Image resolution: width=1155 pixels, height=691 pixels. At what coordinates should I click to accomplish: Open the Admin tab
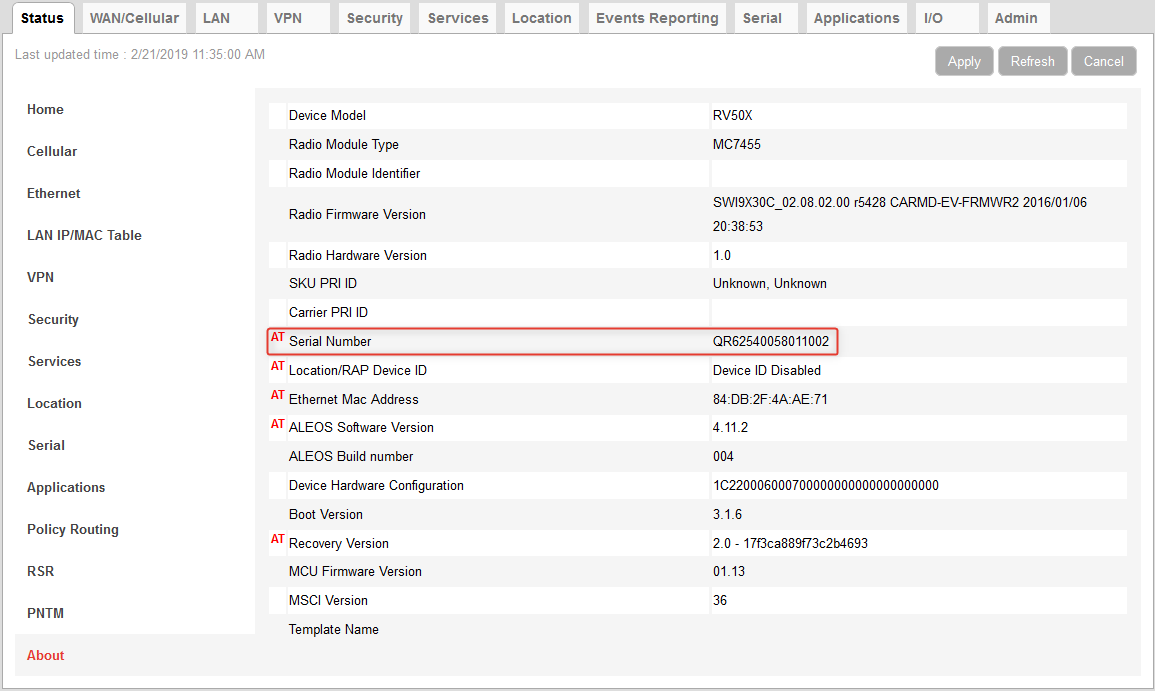click(1017, 17)
